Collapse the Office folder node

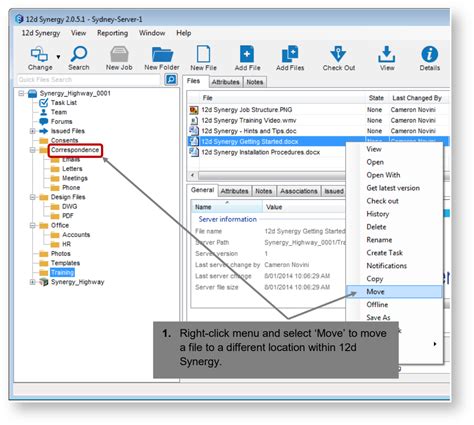(33, 225)
